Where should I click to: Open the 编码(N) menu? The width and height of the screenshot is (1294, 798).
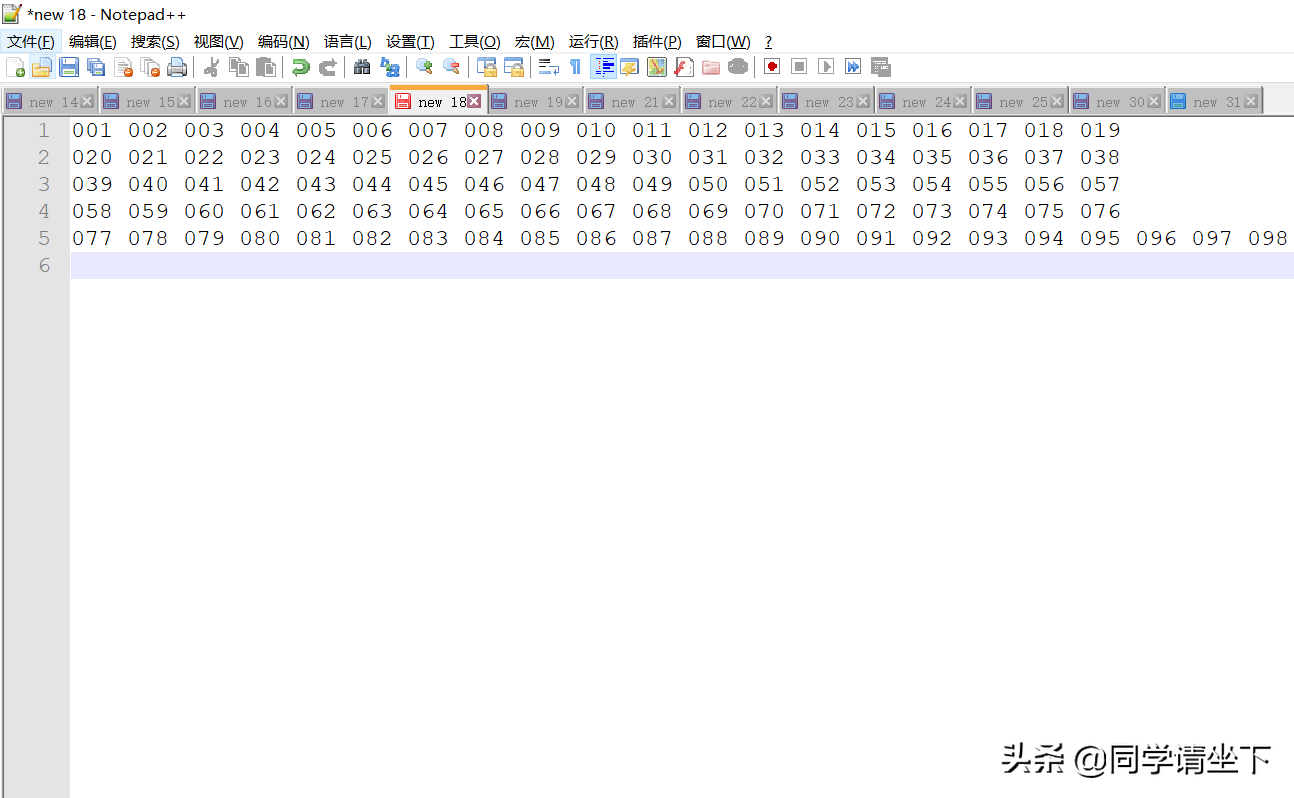284,42
